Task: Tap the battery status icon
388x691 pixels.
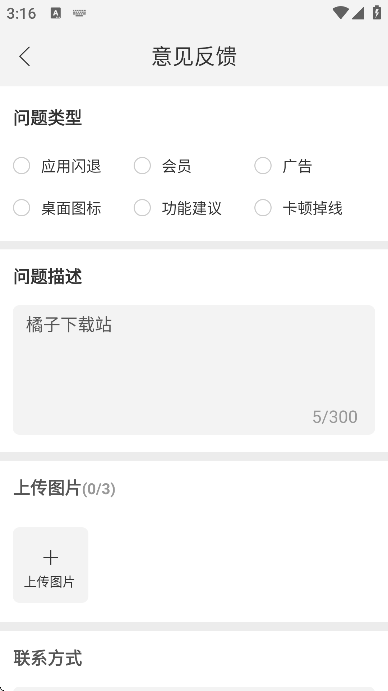Action: pos(377,12)
